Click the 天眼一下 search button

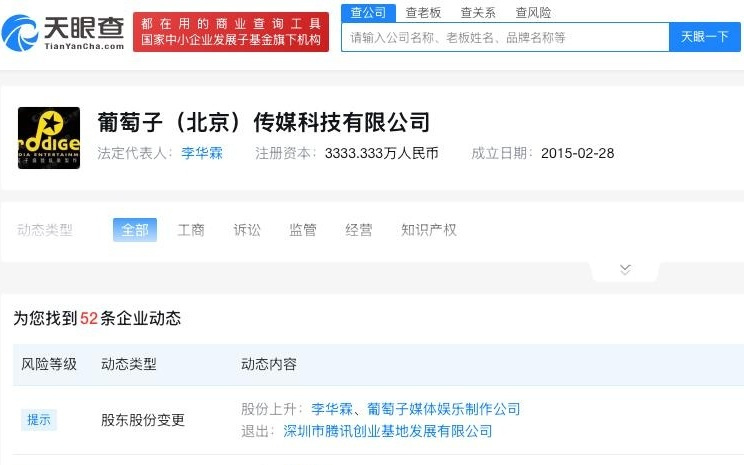tap(705, 37)
